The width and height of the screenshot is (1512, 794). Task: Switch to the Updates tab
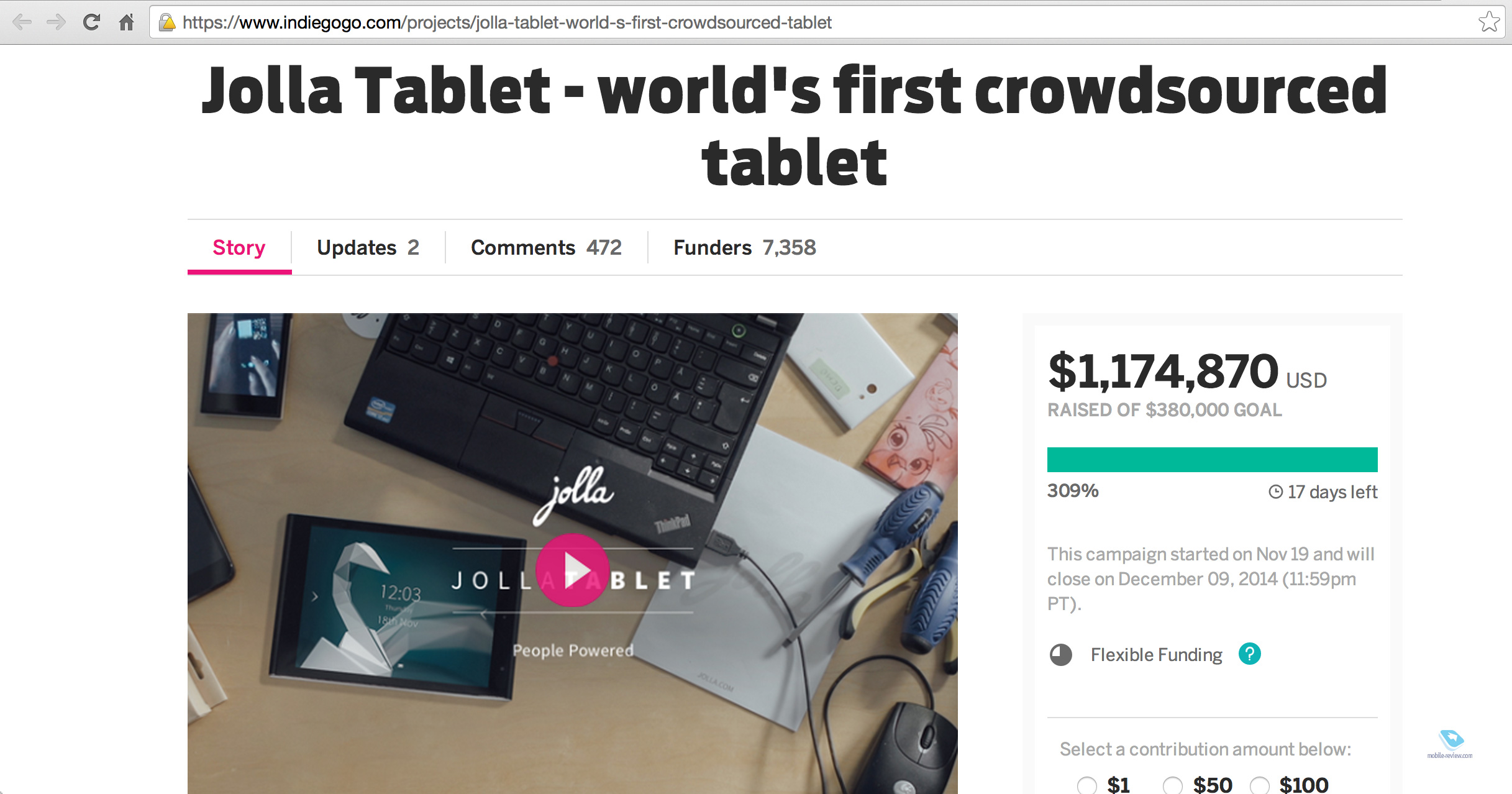point(368,247)
